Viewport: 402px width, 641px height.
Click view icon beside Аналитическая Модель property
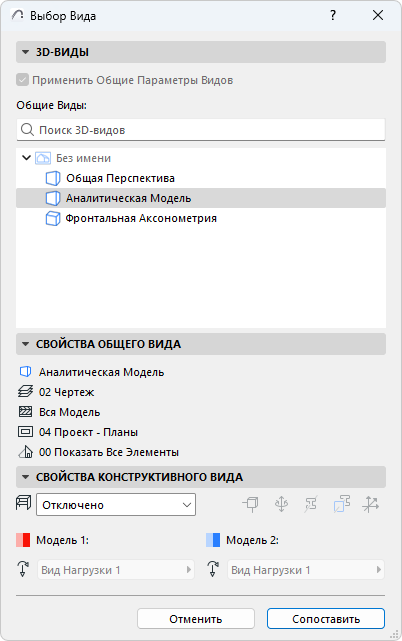[x=25, y=372]
